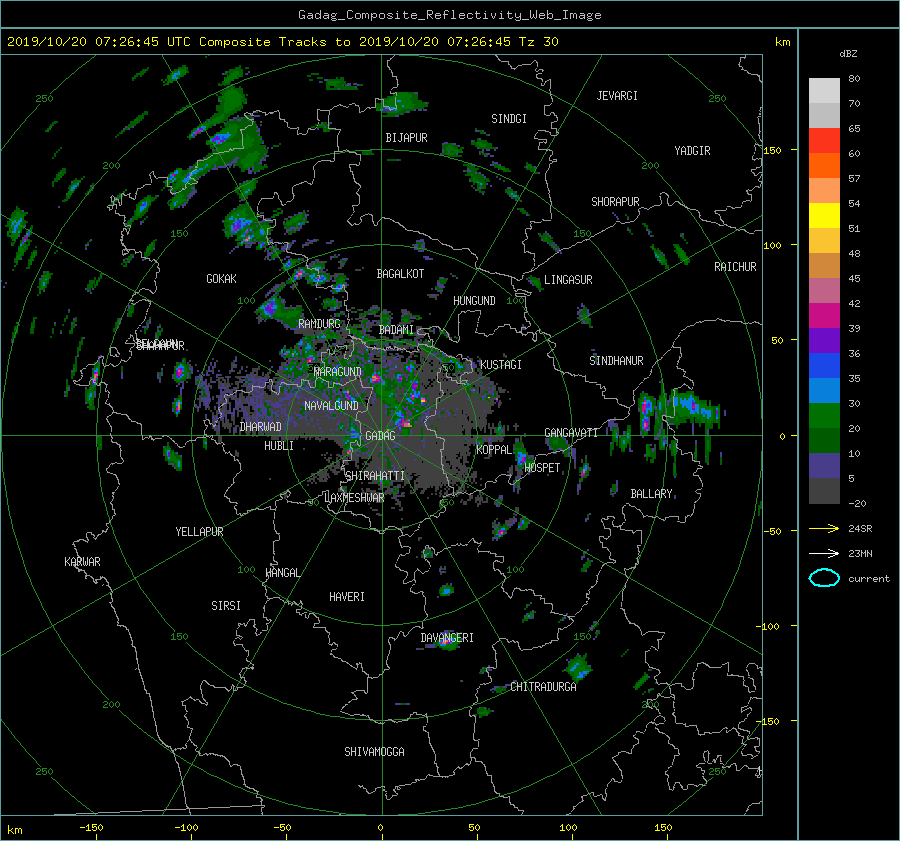Pick the yellow 54-51 dBZ color swatch
This screenshot has height=841, width=900.
point(824,216)
